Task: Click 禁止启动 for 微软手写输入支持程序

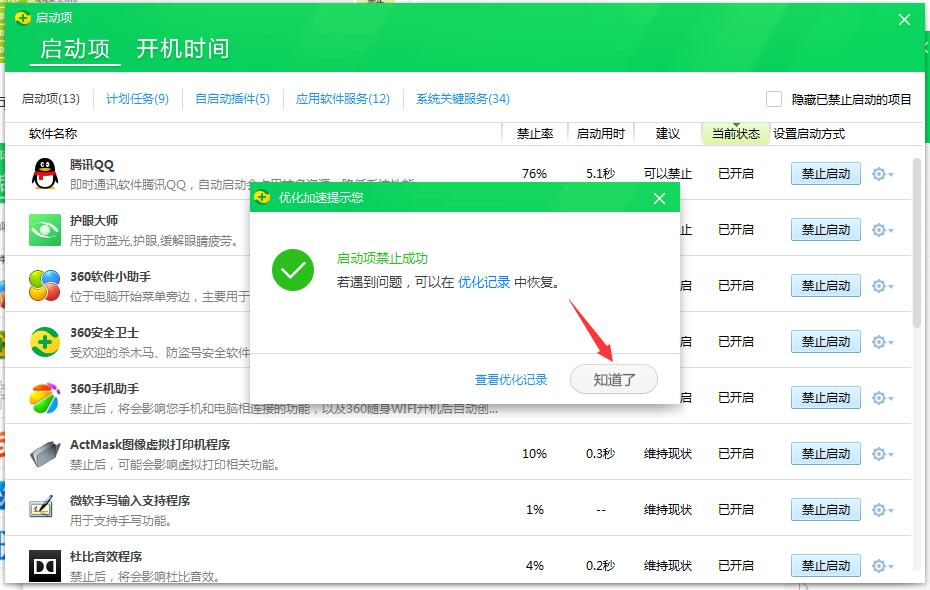Action: click(826, 510)
